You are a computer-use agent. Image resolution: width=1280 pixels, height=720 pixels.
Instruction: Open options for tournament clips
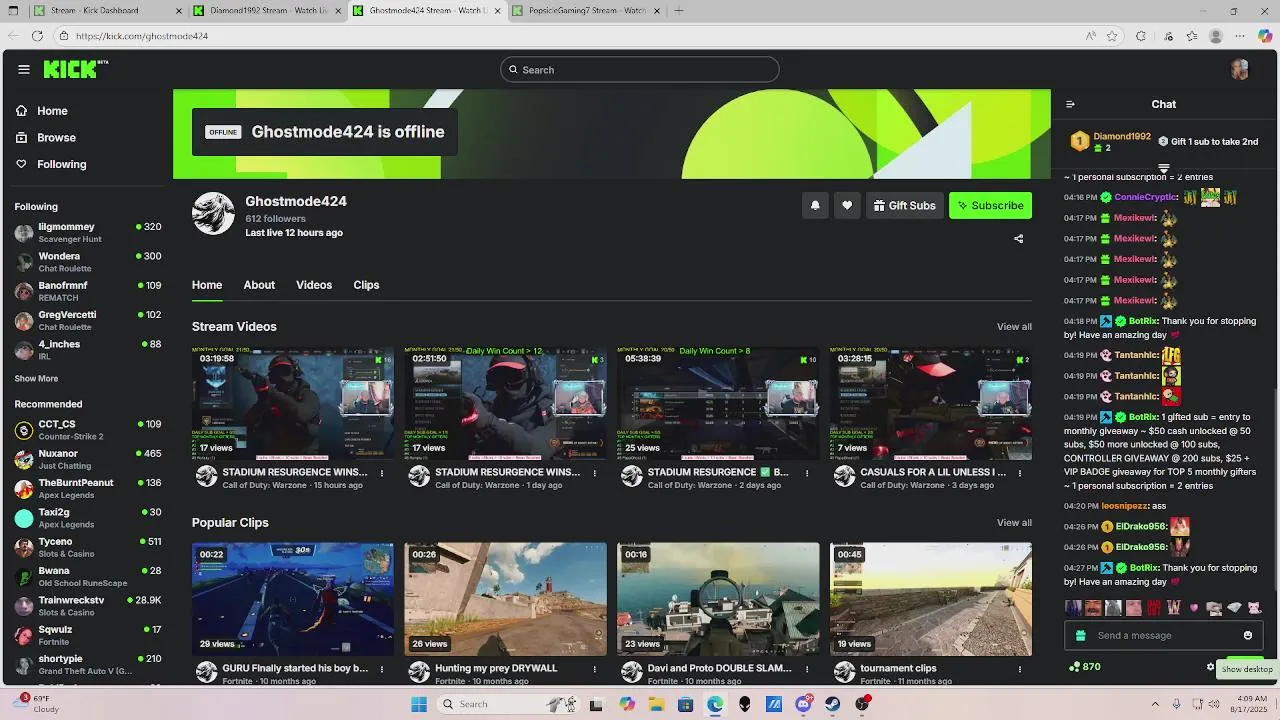(x=1020, y=669)
